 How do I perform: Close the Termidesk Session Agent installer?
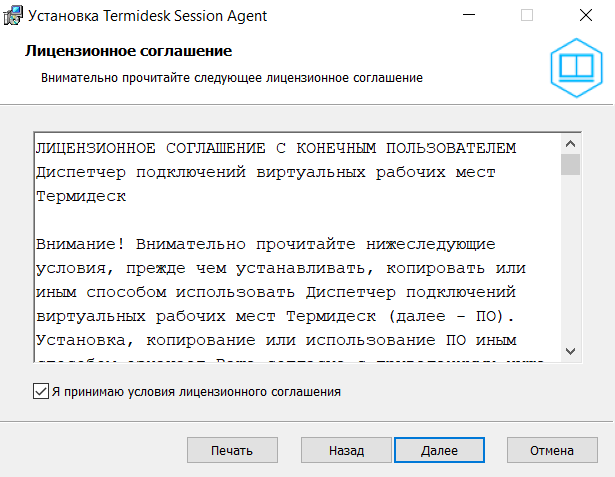[x=582, y=15]
